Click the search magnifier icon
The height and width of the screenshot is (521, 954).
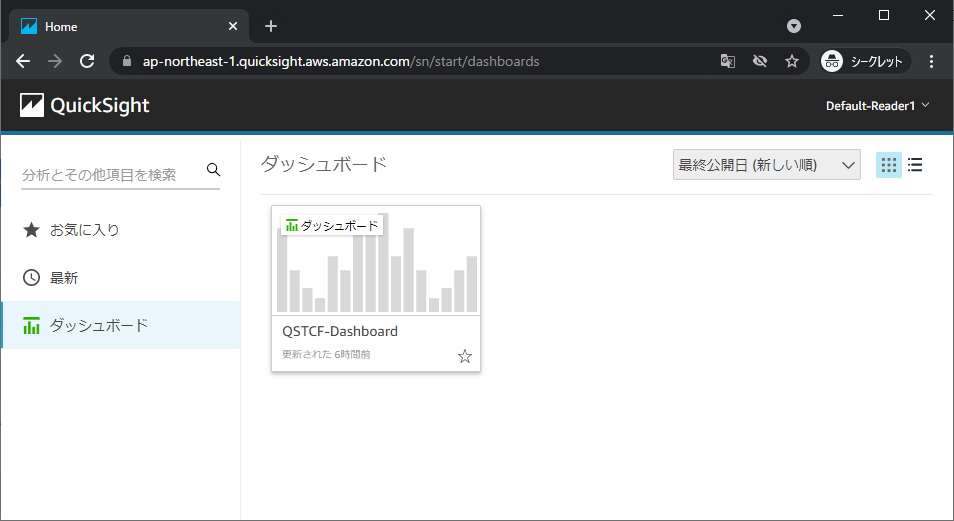coord(213,170)
